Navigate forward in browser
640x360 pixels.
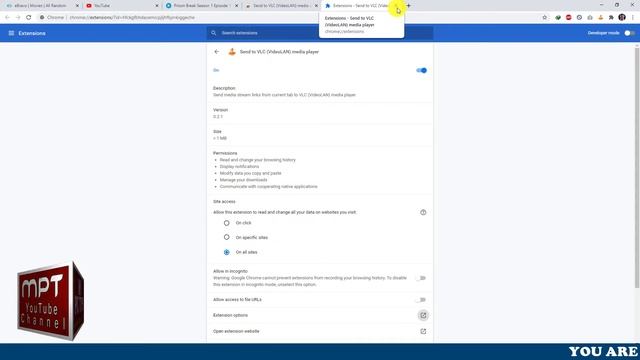[18, 18]
